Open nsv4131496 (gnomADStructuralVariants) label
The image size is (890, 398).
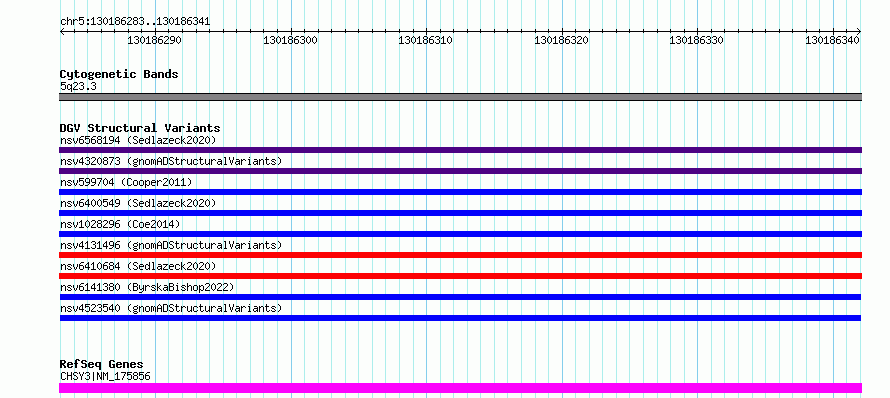click(x=171, y=245)
